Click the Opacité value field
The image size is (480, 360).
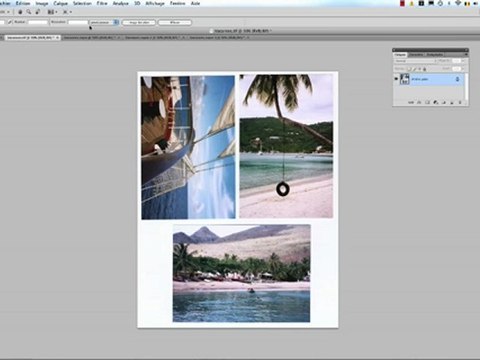click(x=456, y=61)
